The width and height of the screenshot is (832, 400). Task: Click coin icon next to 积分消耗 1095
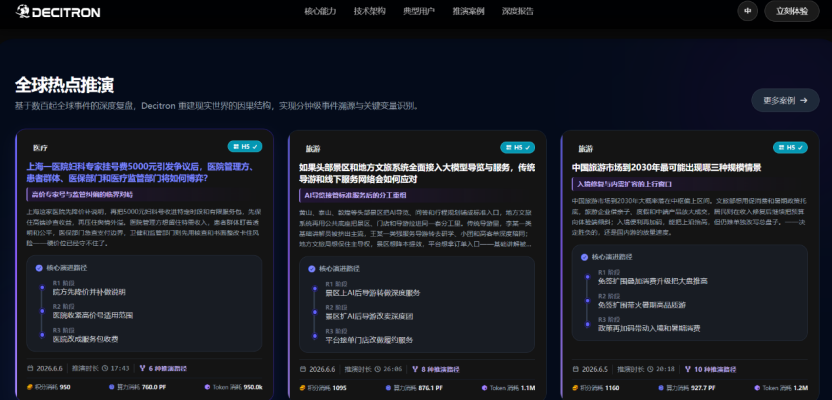(x=302, y=388)
